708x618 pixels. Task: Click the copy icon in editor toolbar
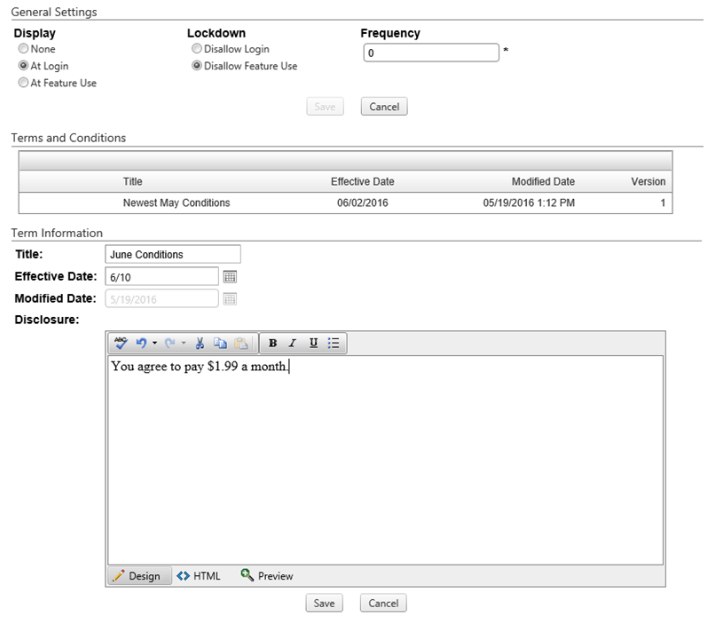tap(220, 343)
